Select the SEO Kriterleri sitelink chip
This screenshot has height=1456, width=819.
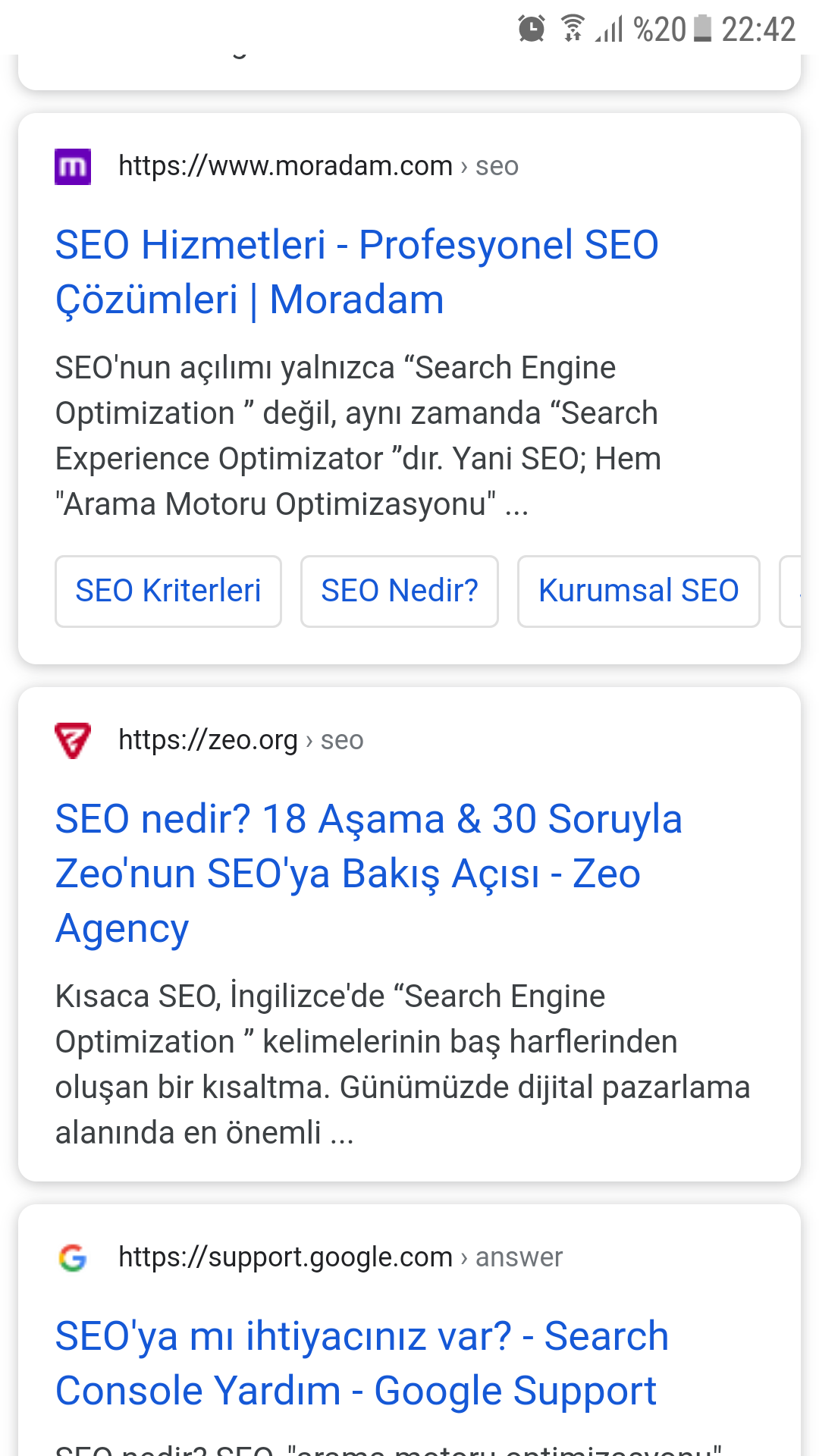[x=168, y=591]
